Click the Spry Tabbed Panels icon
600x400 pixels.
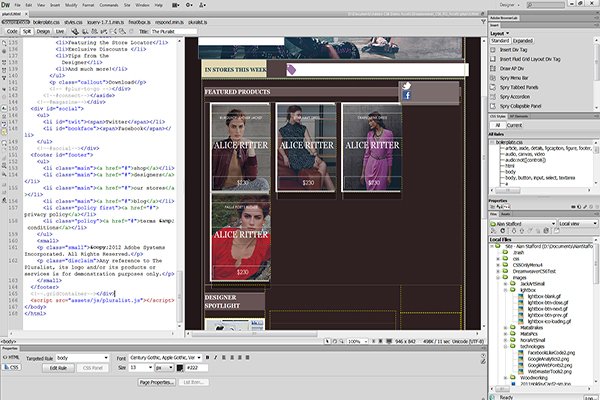(x=493, y=87)
